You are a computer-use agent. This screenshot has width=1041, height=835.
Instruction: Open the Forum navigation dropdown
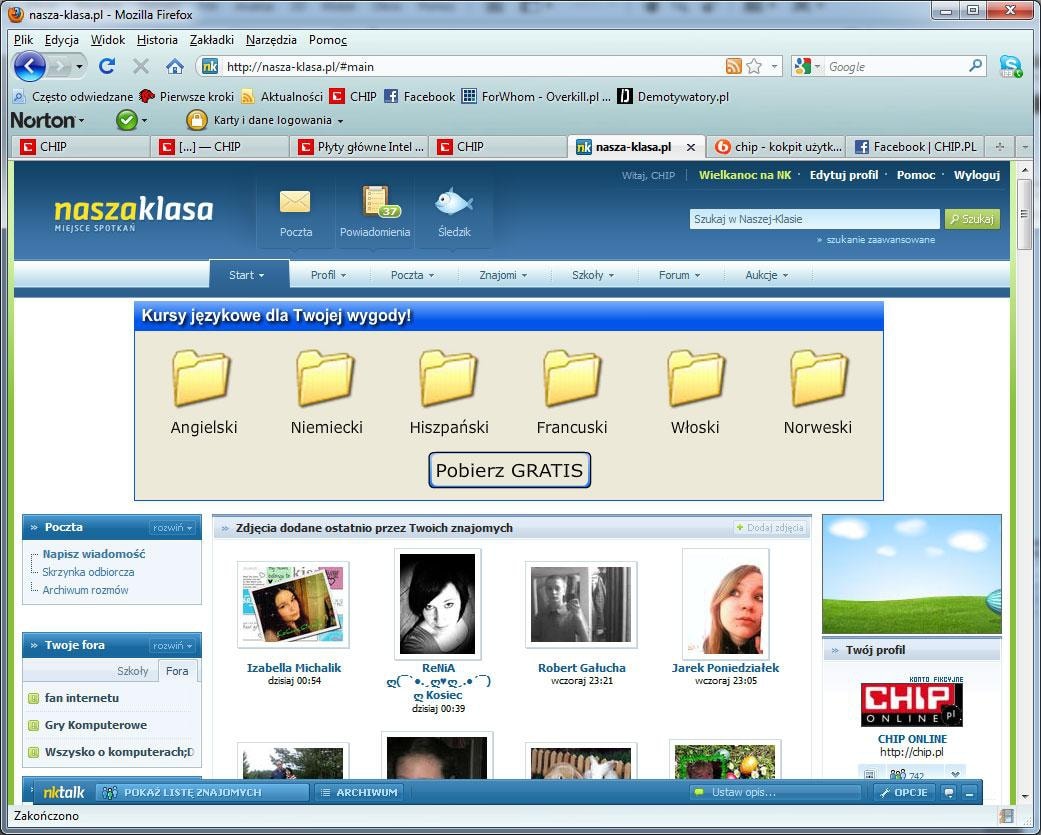(x=679, y=275)
